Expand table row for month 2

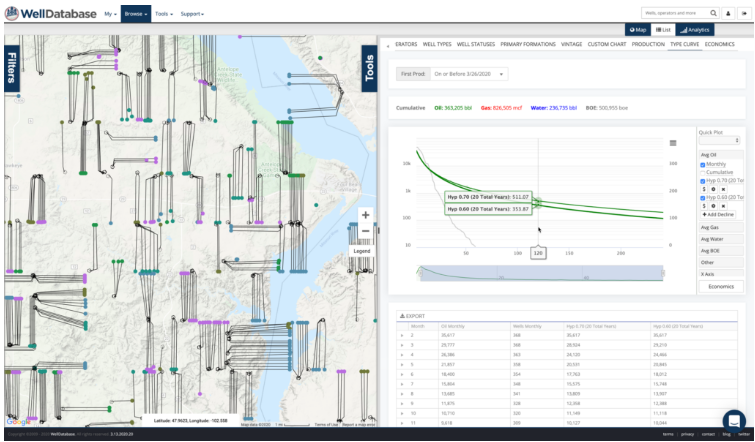coord(402,335)
